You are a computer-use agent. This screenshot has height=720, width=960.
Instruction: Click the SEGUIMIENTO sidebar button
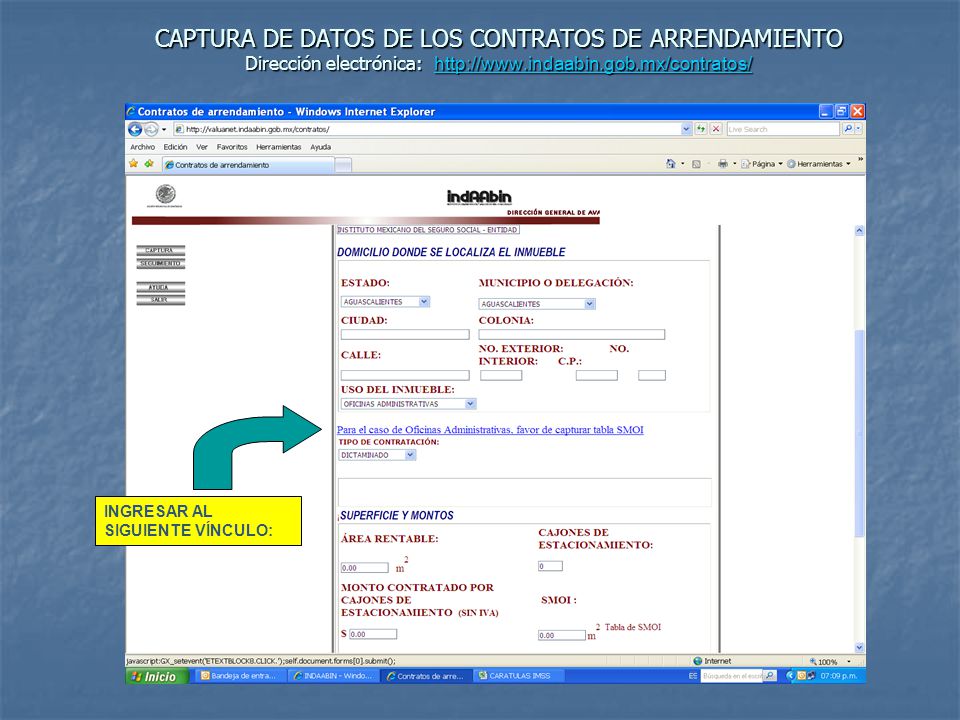(160, 263)
